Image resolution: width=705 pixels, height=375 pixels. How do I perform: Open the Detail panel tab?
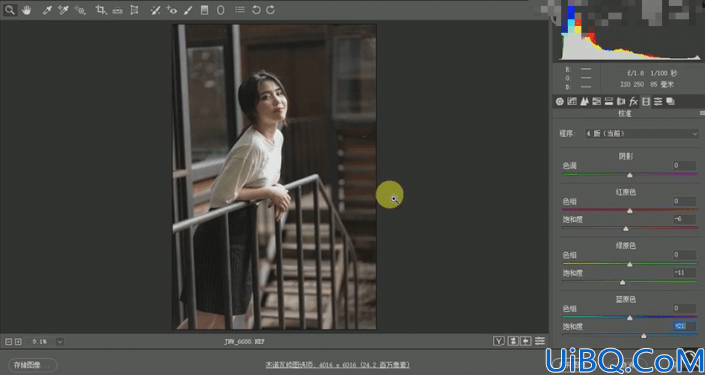584,102
